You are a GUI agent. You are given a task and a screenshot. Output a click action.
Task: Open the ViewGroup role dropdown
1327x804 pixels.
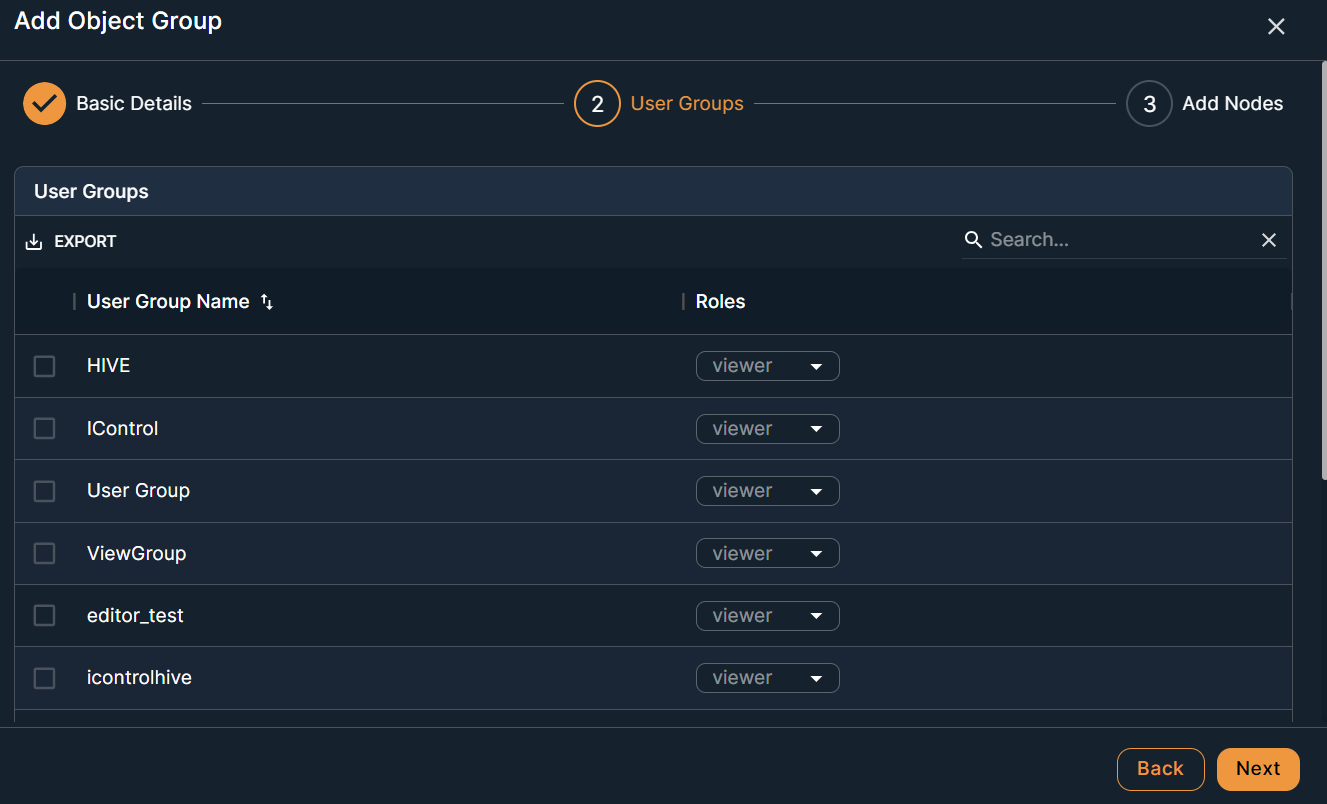pos(767,554)
